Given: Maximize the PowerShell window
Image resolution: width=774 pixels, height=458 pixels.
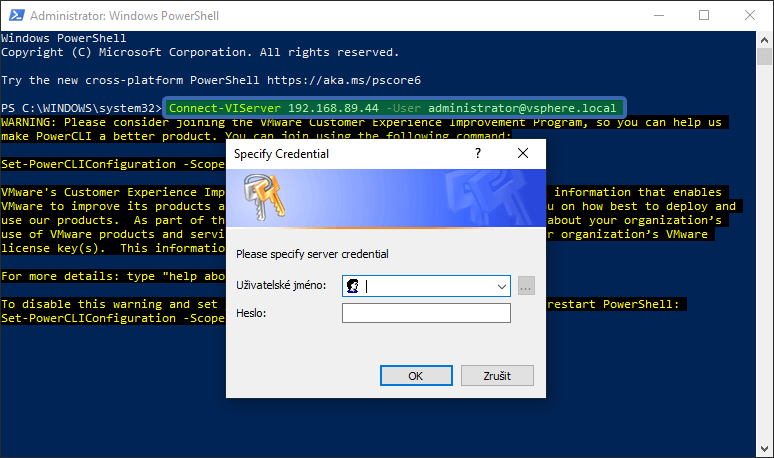Looking at the screenshot, I should pos(704,15).
